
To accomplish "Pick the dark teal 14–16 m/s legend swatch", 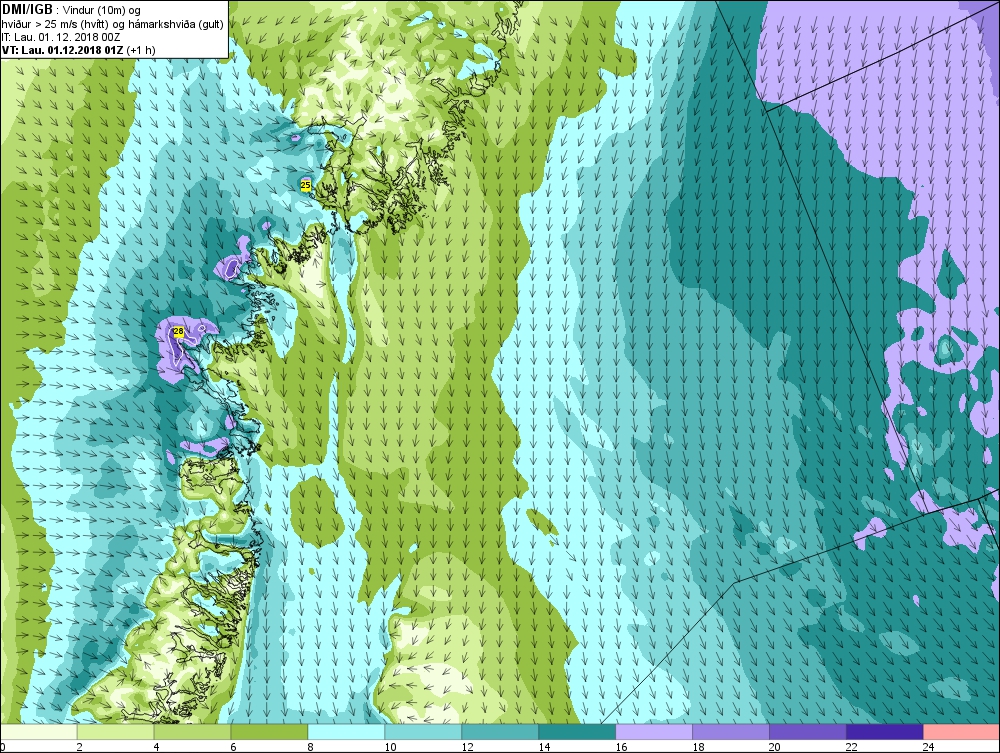I will point(577,732).
